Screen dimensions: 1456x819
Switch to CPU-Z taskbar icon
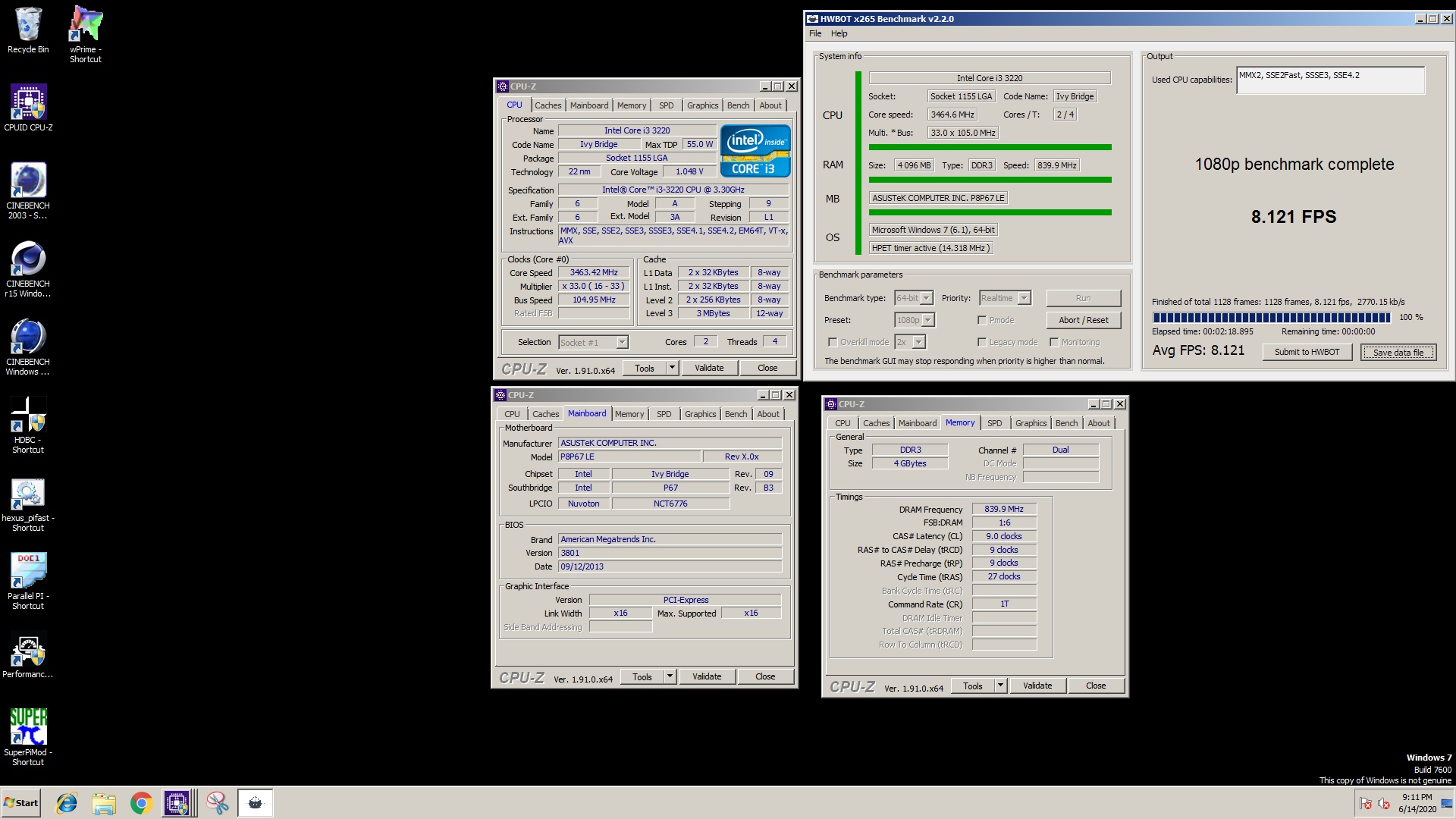(x=177, y=803)
